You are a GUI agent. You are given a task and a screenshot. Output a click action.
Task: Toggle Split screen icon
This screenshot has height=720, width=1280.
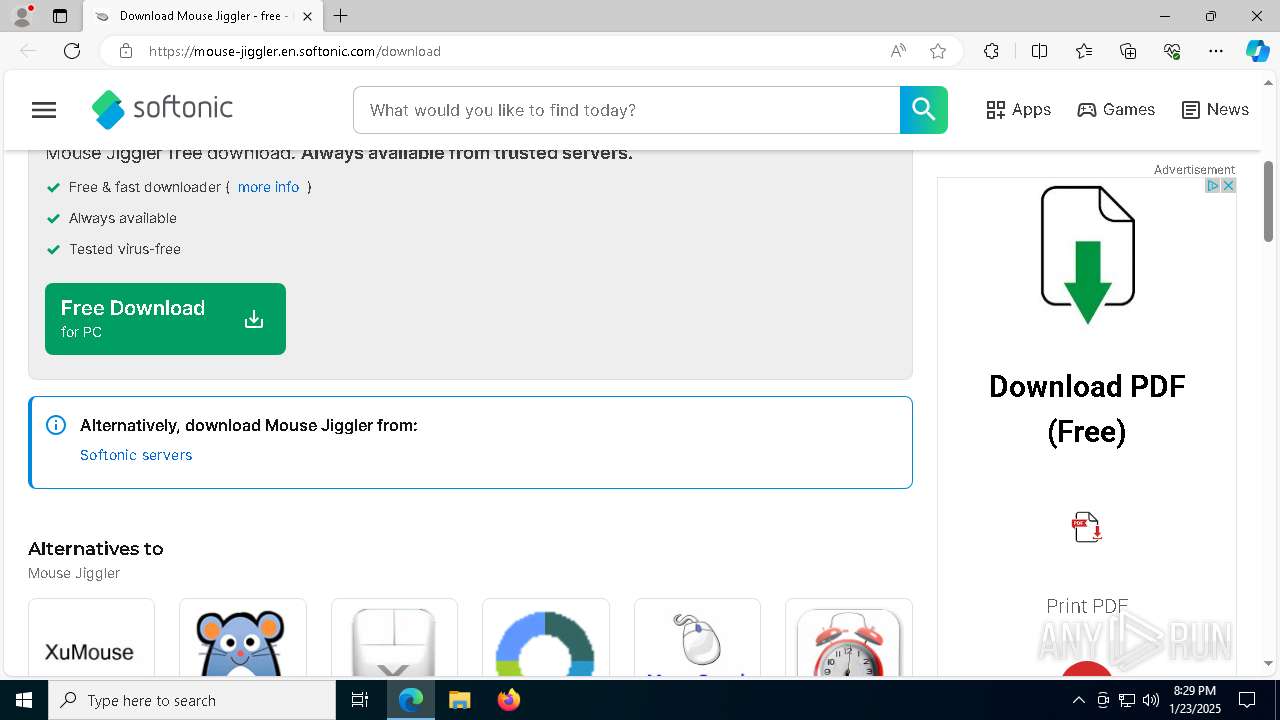coord(1039,51)
